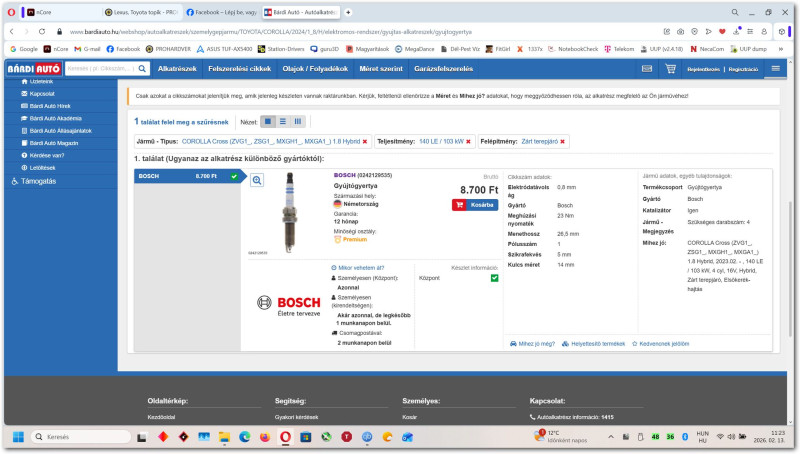
Task: Open Firefox from the Windows taskbar
Action: click(265, 437)
